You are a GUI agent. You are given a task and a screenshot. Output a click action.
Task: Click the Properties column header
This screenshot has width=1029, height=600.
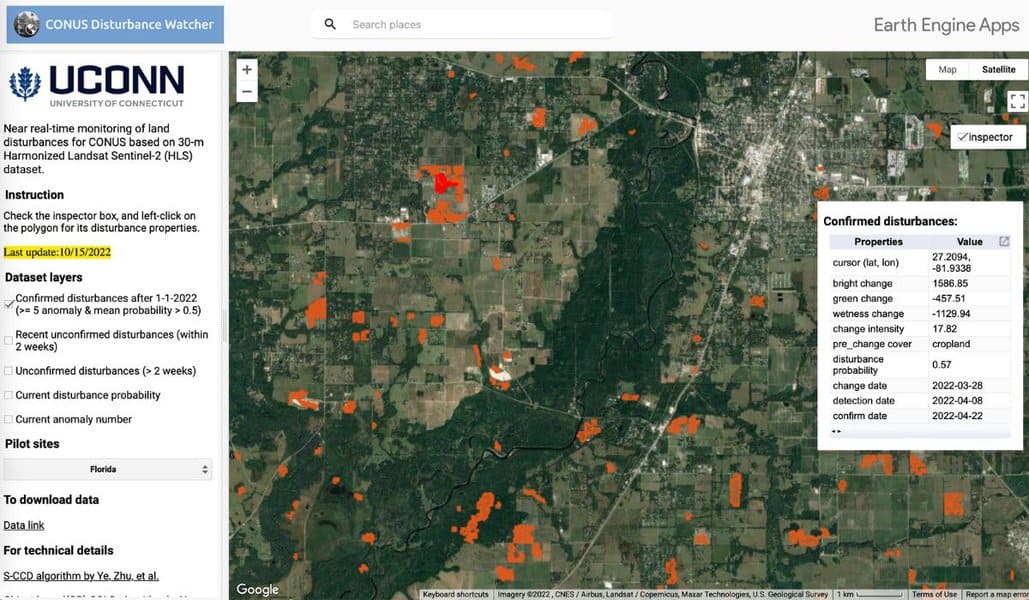(878, 242)
